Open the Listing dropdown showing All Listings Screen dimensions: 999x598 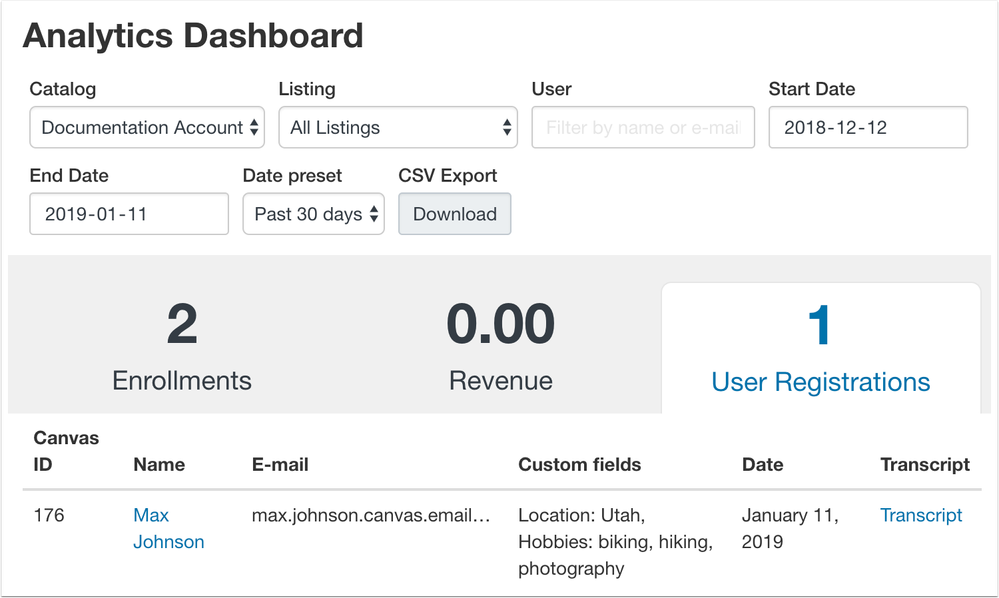coord(397,127)
